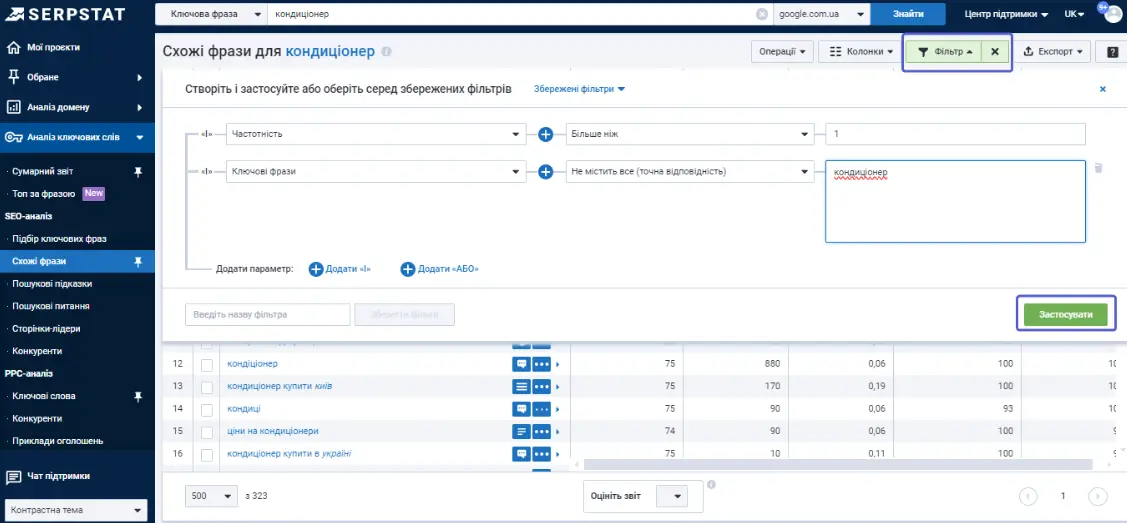The image size is (1127, 523).
Task: Open the 500 rows per page dropdown
Action: pyautogui.click(x=211, y=496)
